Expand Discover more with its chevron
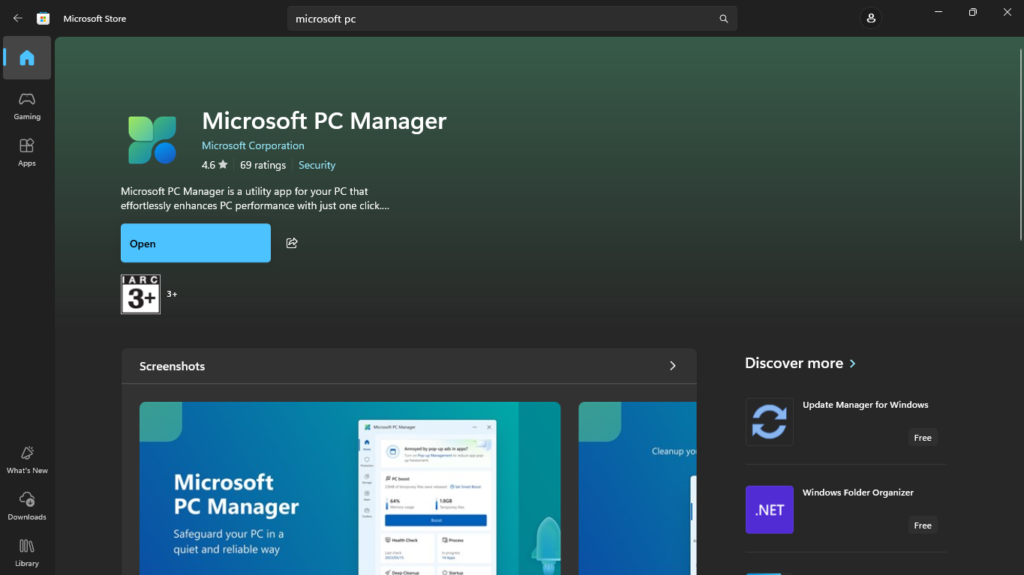1024x575 pixels. point(852,363)
